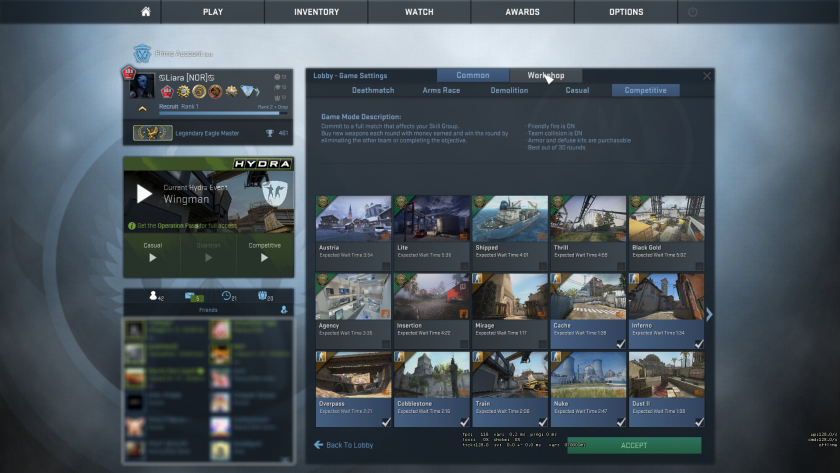Image resolution: width=840 pixels, height=473 pixels.
Task: Click the trophy wins icon
Action: [269, 133]
